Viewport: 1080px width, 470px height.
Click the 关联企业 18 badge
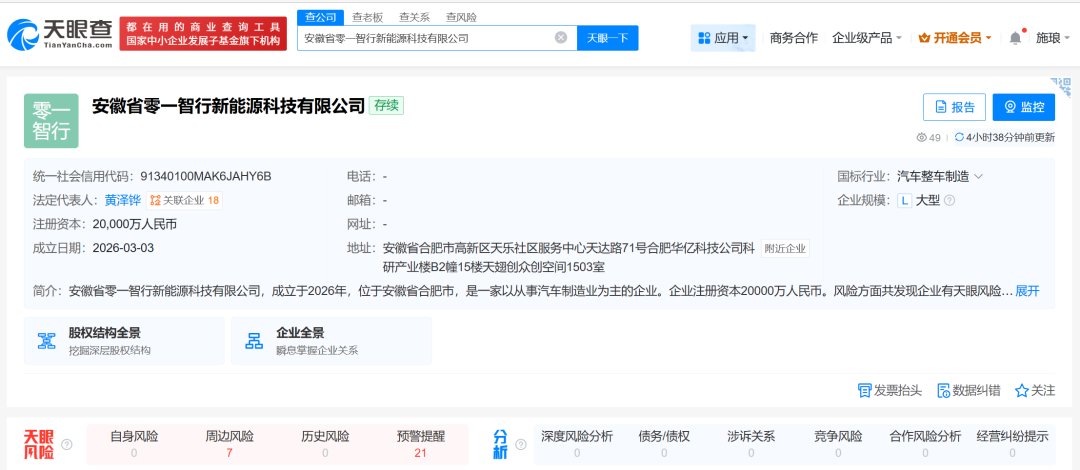pos(185,201)
